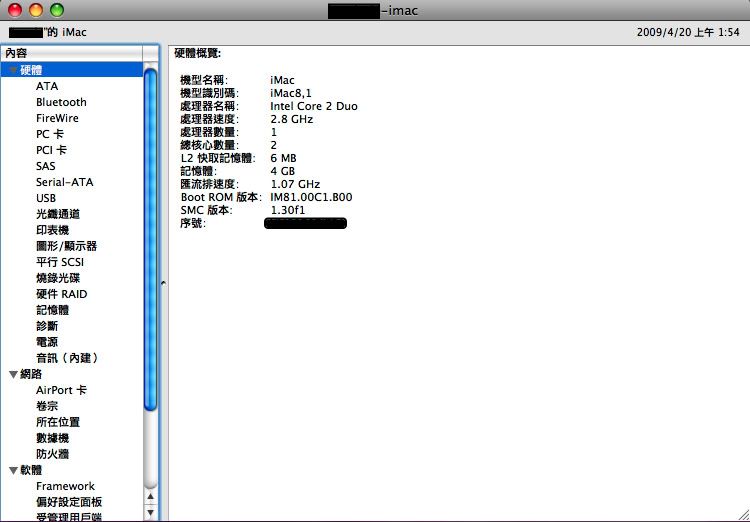Screen dimensions: 750x522
Task: Select the 軟體 category label
Action: pos(31,471)
